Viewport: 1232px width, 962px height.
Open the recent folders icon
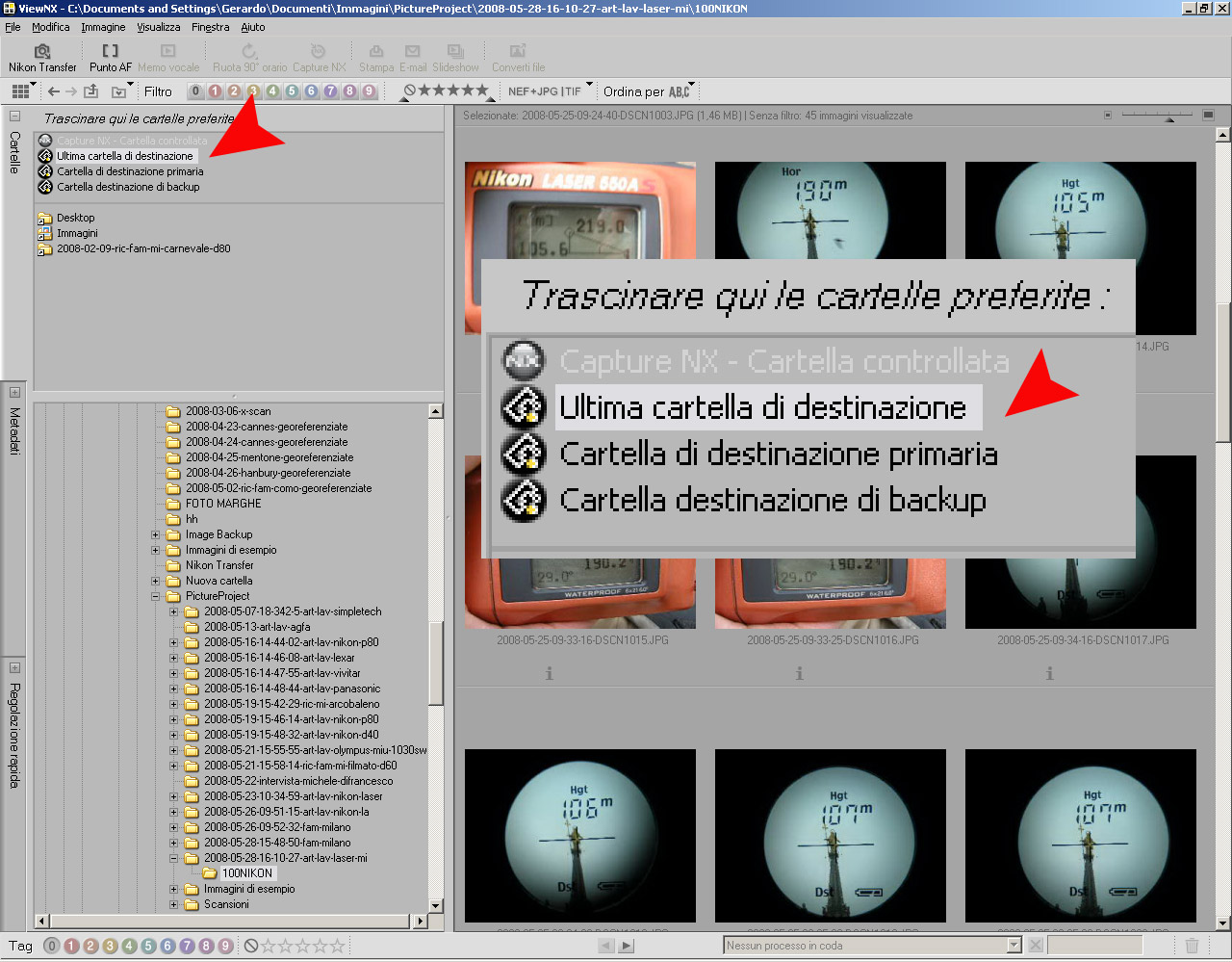(119, 91)
